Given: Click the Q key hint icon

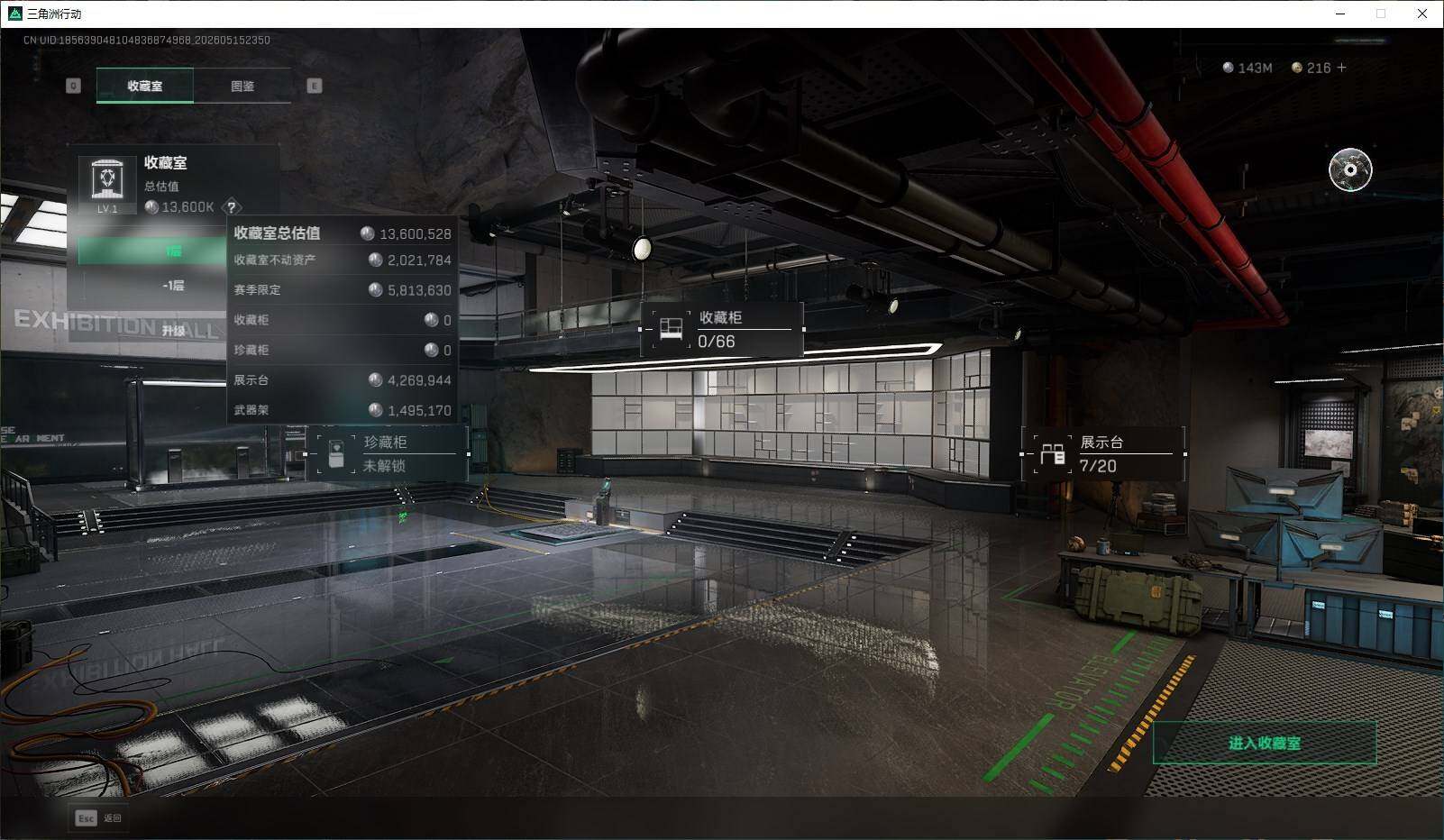Looking at the screenshot, I should pyautogui.click(x=74, y=86).
